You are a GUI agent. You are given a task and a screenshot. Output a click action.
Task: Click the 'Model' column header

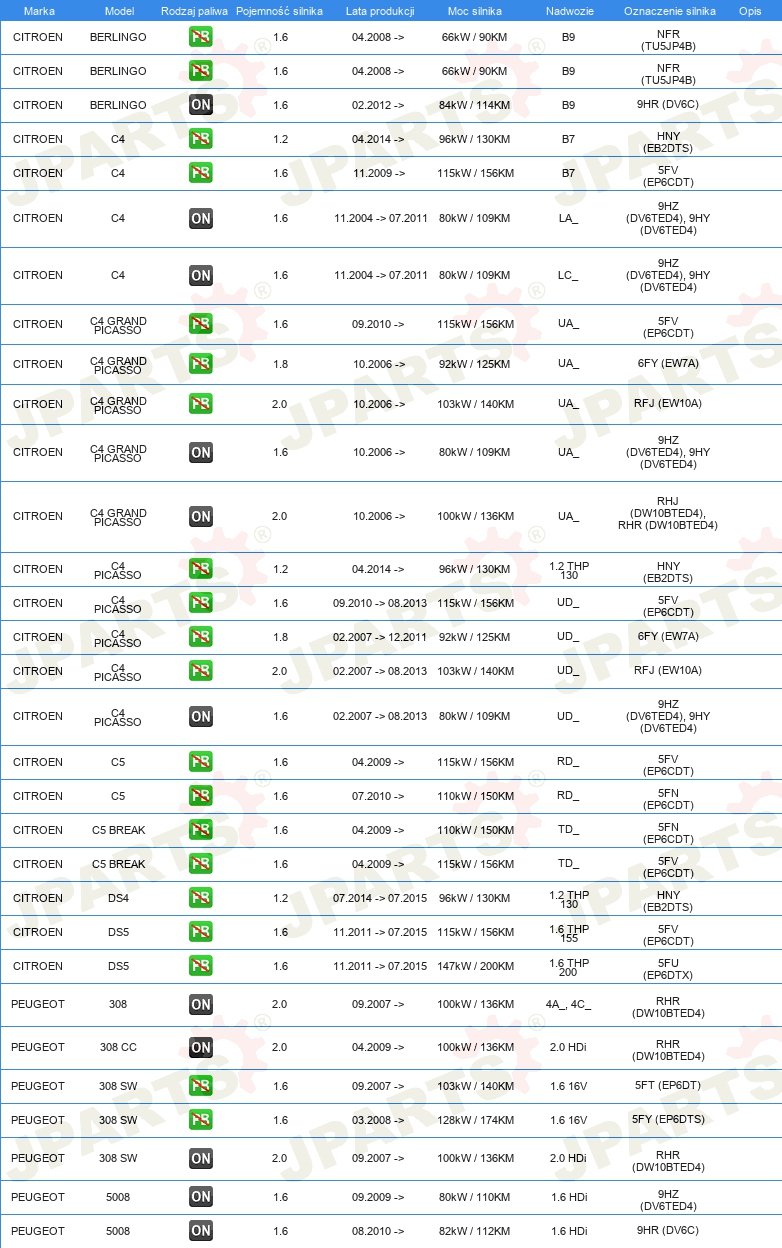pyautogui.click(x=119, y=11)
